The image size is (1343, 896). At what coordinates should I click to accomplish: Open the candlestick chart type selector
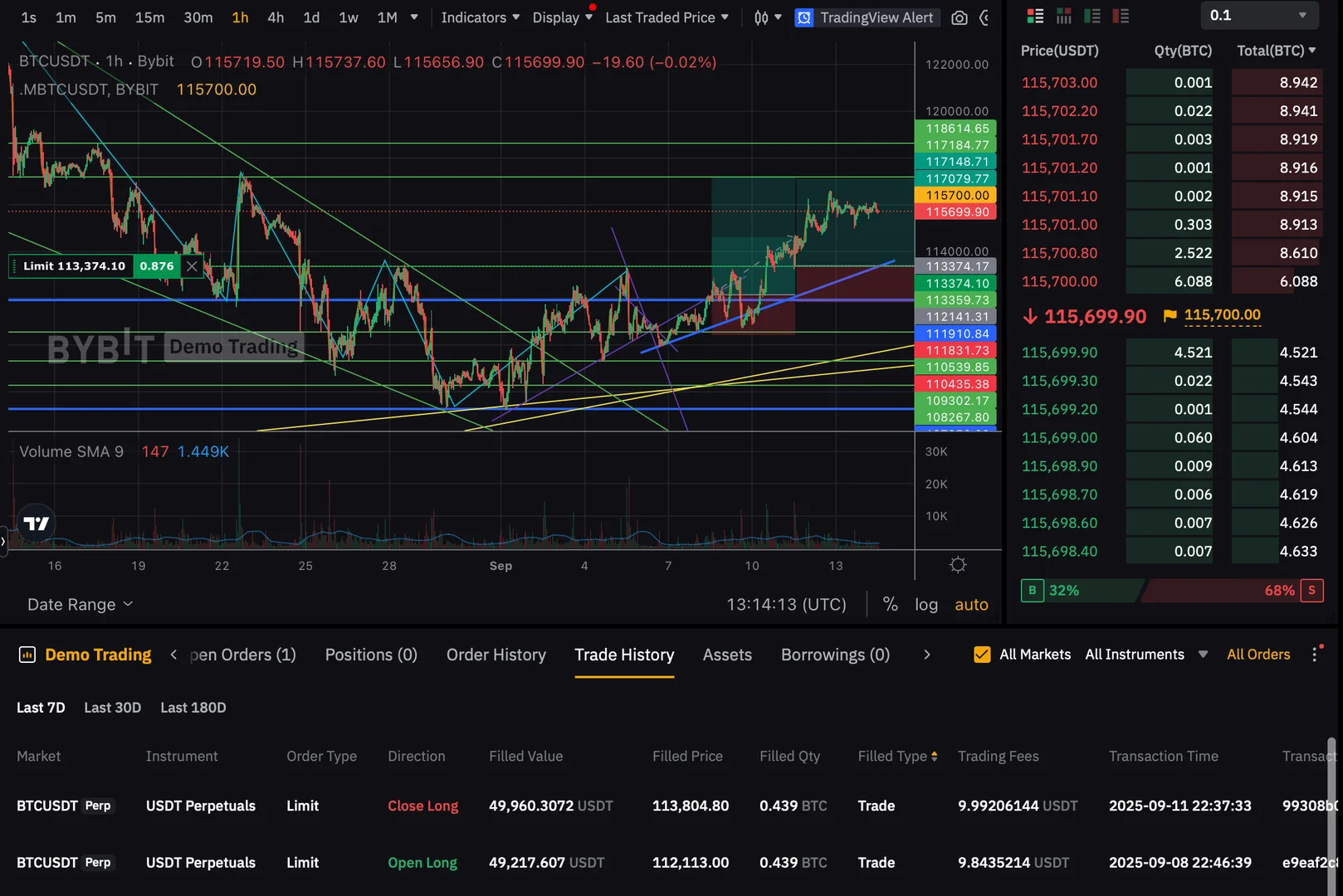[x=767, y=17]
